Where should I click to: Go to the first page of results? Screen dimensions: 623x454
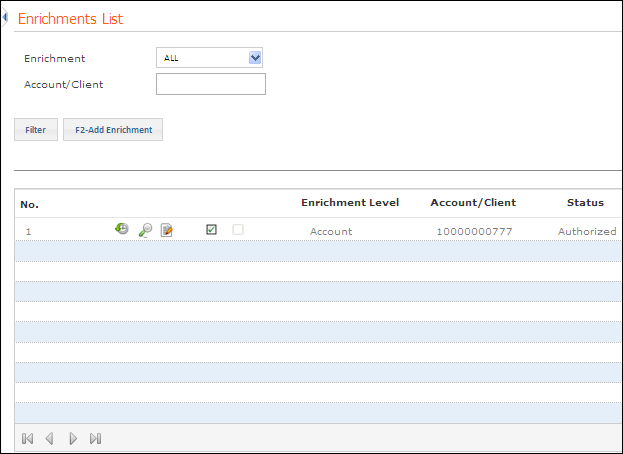[27, 438]
